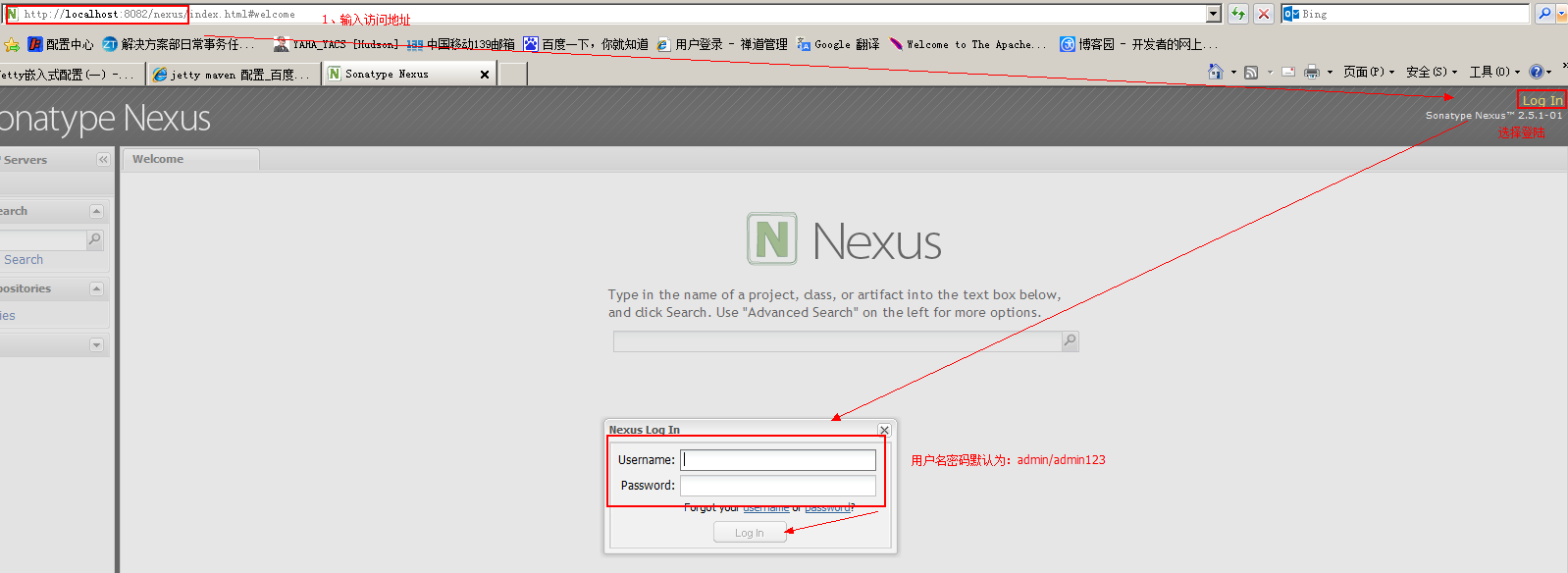Click the home page icon
Viewport: 1568px width, 573px height.
coord(1216,72)
